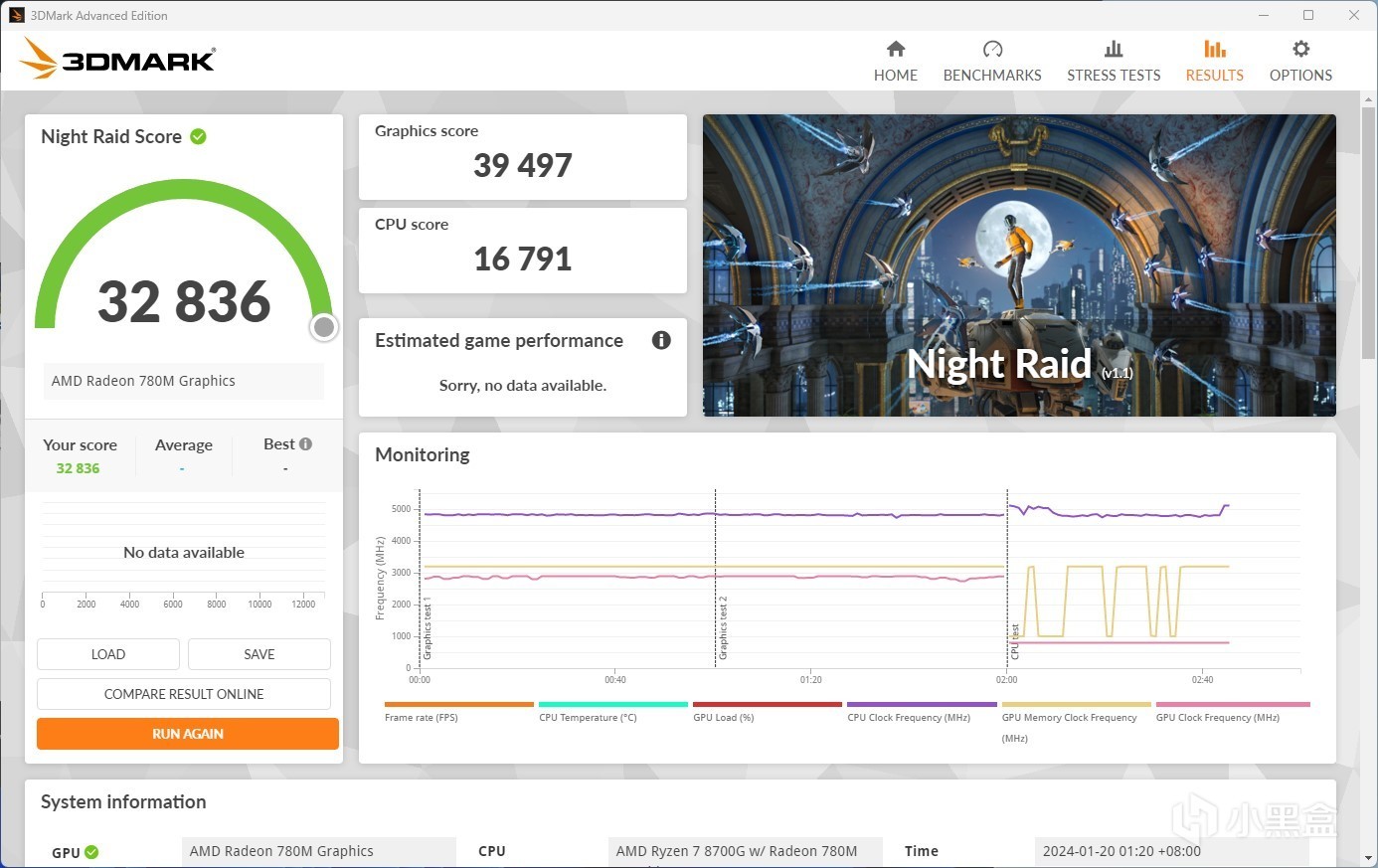Toggle GPU Clock Frequency legend line
The image size is (1378, 868).
[x=1233, y=704]
